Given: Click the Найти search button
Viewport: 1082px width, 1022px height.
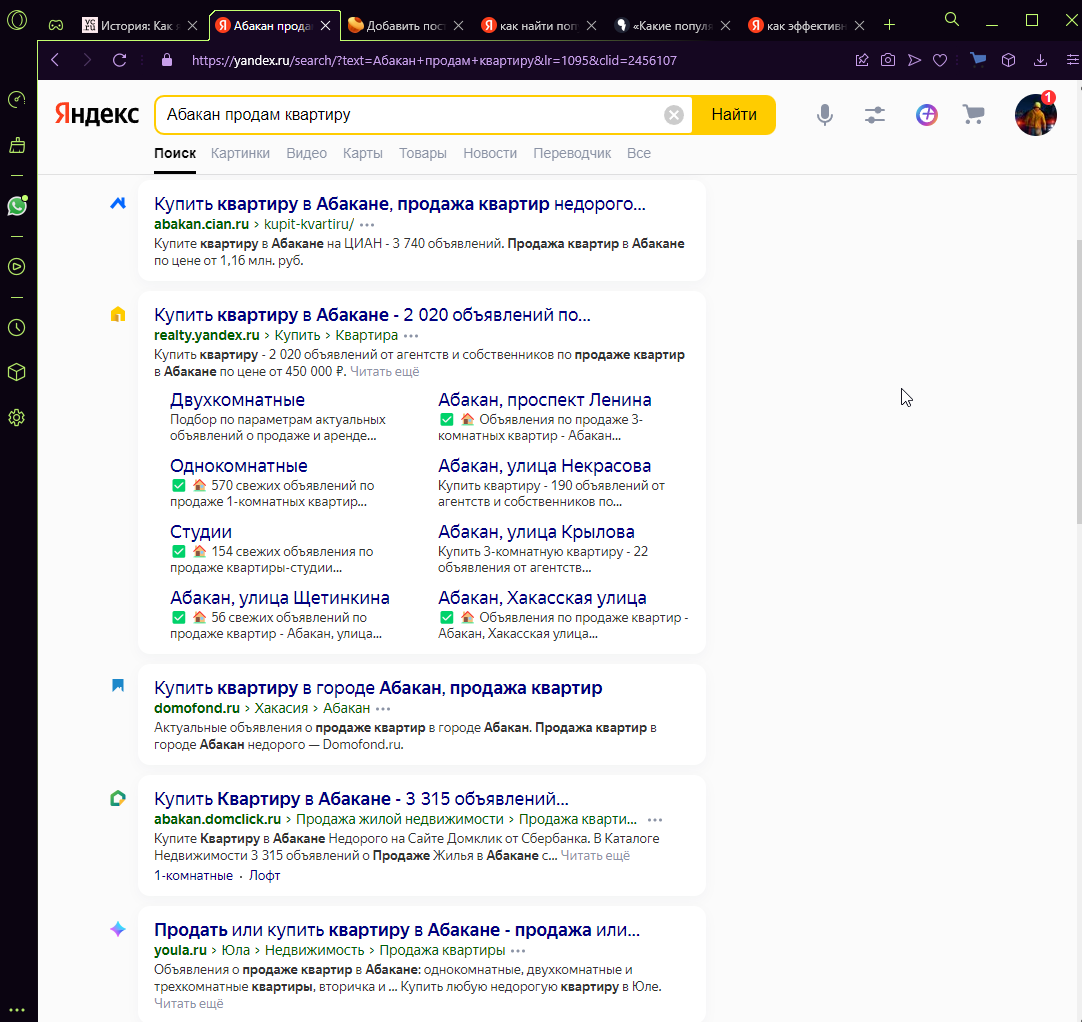Looking at the screenshot, I should (x=734, y=115).
